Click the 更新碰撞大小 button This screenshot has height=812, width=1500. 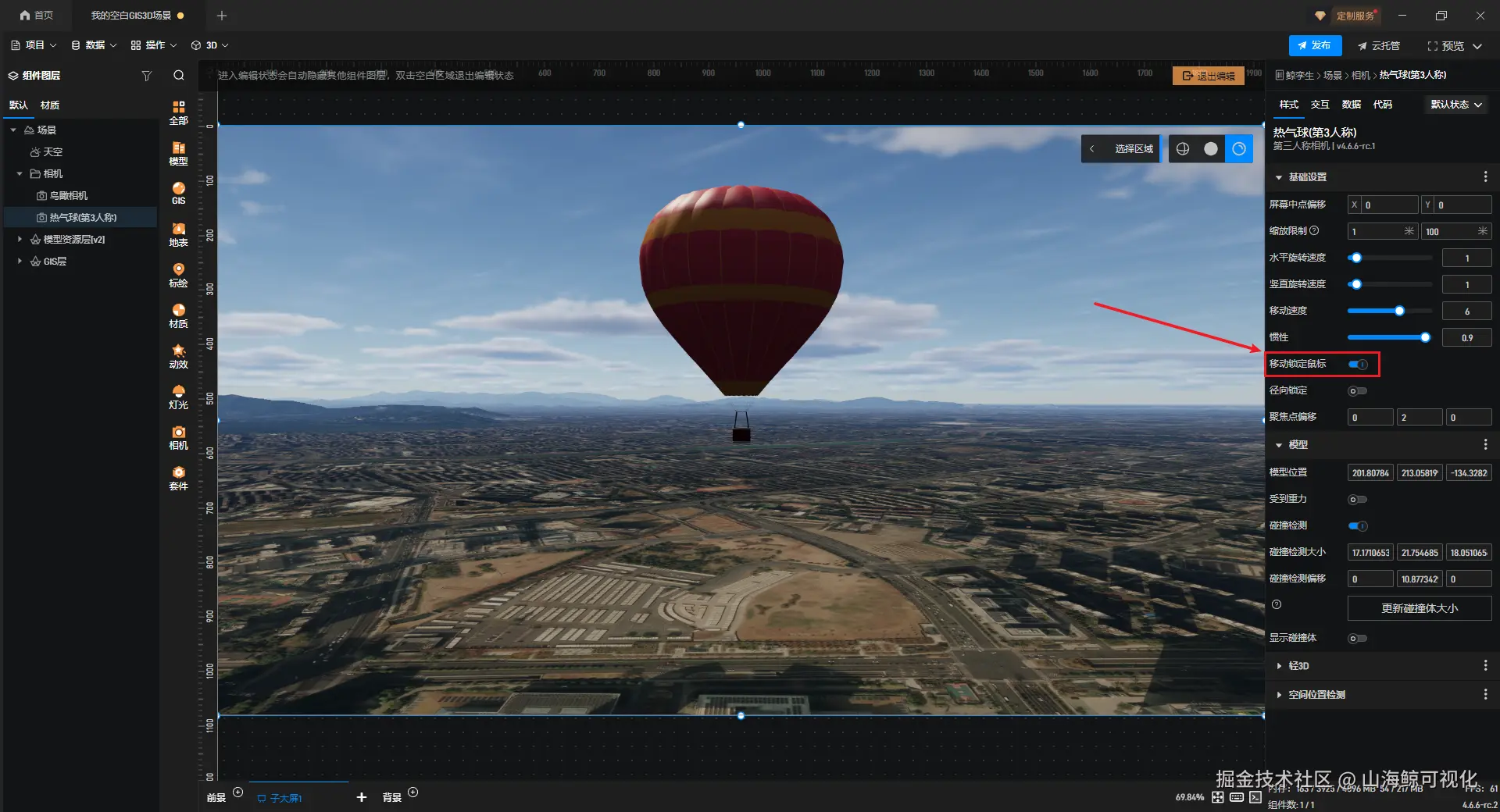click(1420, 608)
